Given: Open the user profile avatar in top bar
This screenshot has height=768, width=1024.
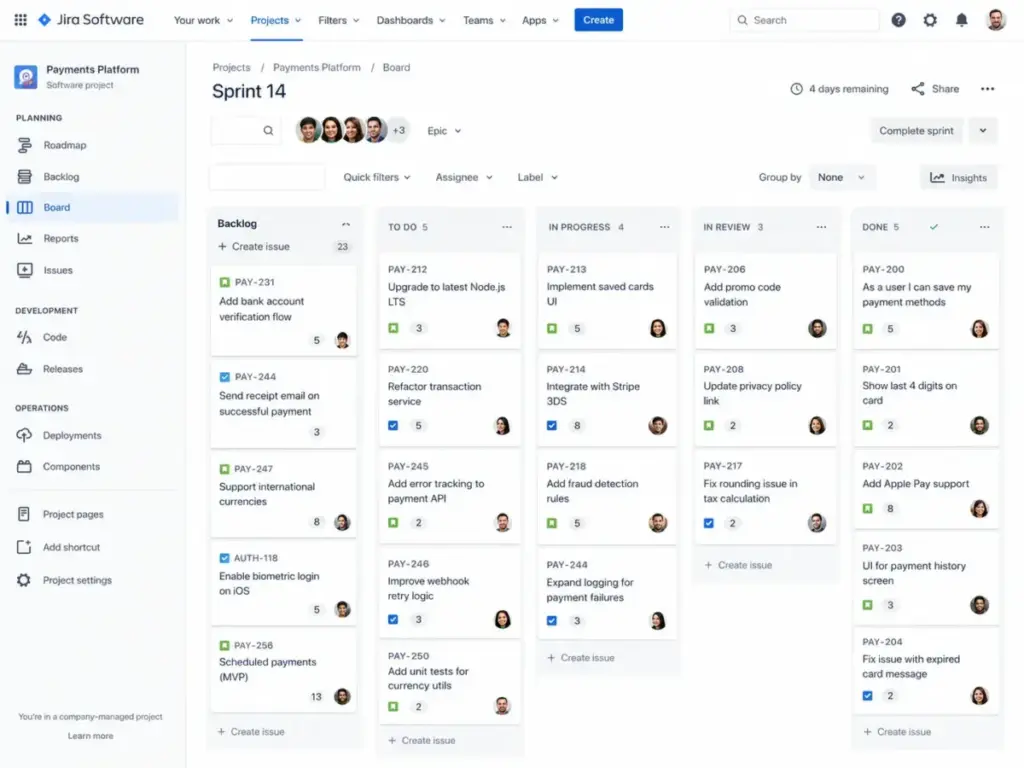Looking at the screenshot, I should [x=995, y=20].
